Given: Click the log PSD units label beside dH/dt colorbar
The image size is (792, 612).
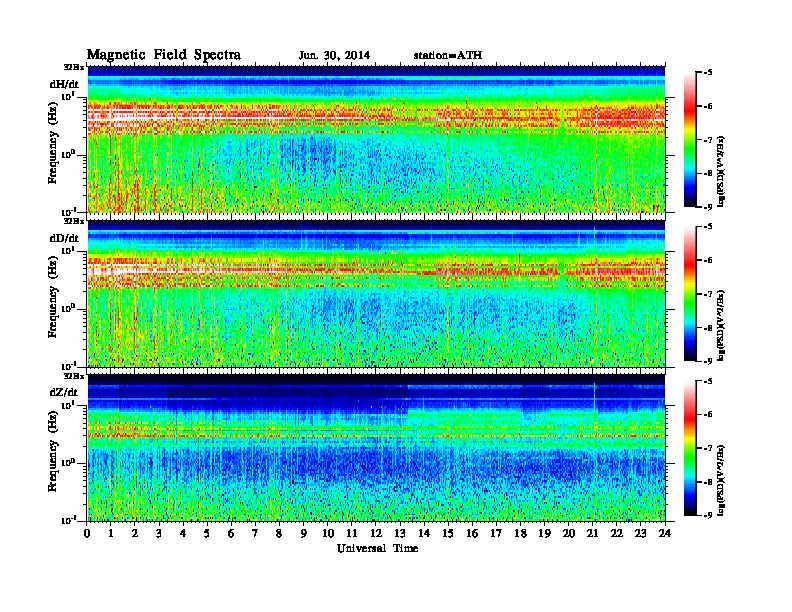Looking at the screenshot, I should pos(722,171).
